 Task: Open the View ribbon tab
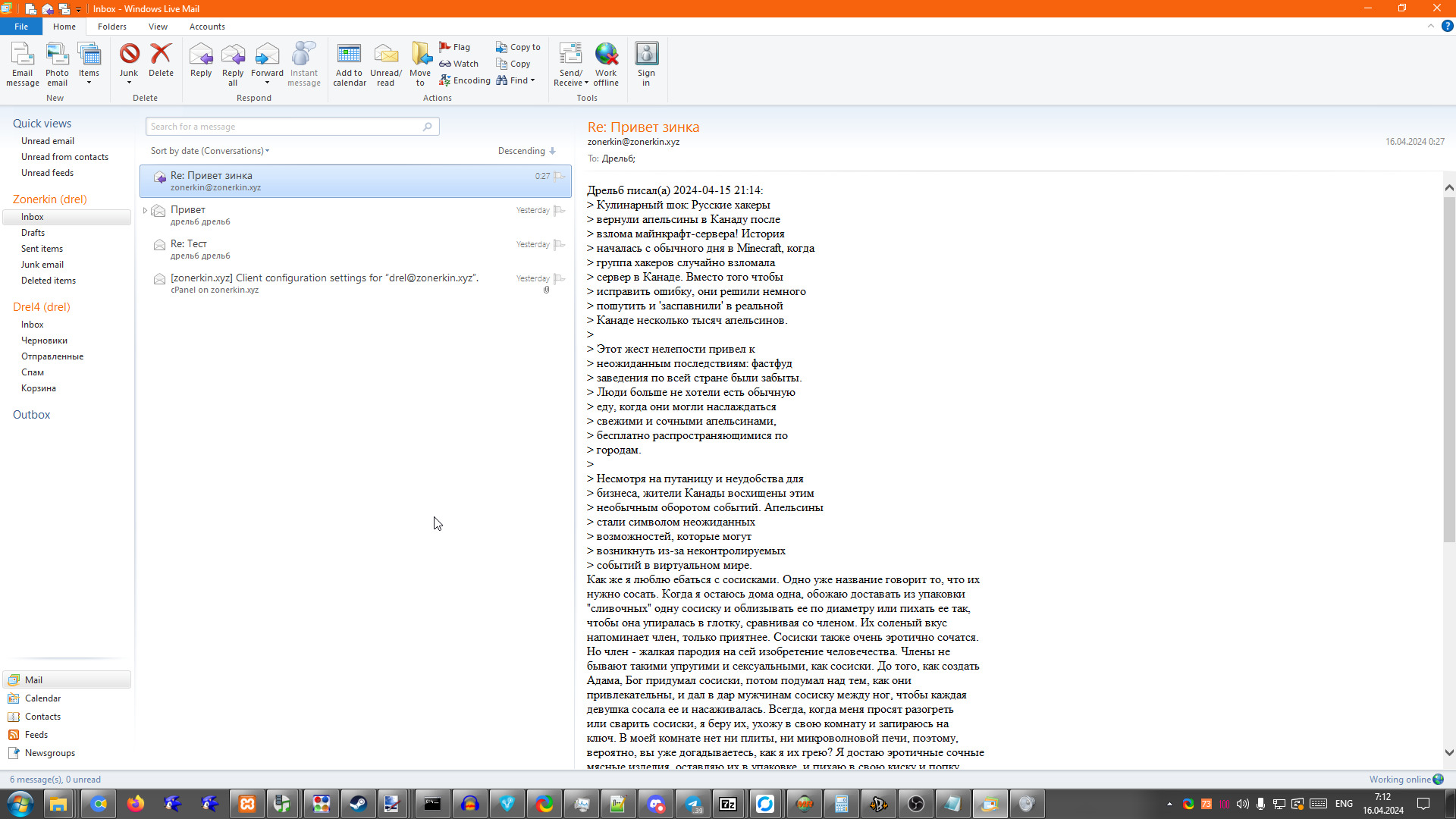tap(158, 27)
